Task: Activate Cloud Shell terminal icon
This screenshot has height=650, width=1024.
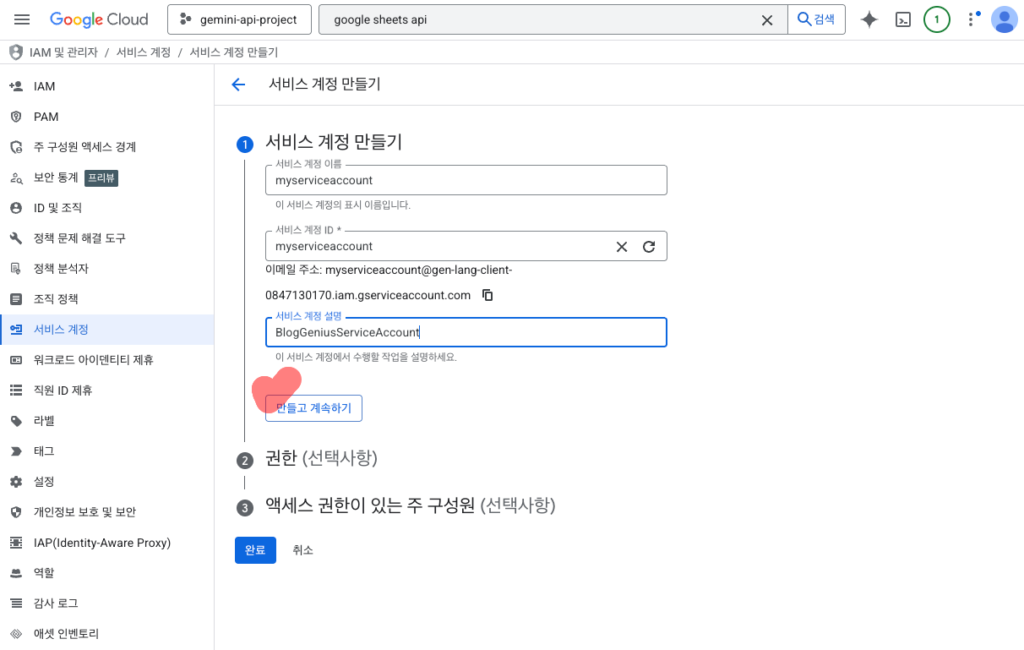Action: click(903, 20)
